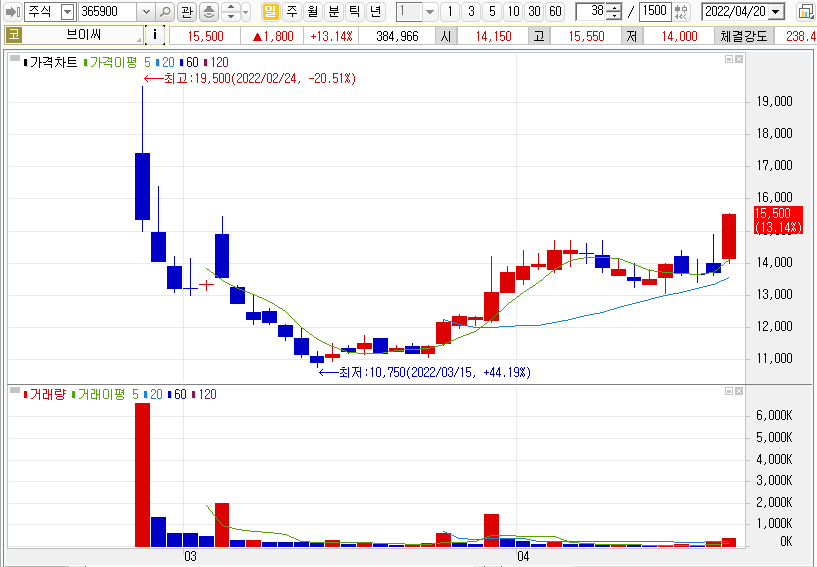This screenshot has width=817, height=567.
Task: Click current price 15,500 in header
Action: point(205,36)
